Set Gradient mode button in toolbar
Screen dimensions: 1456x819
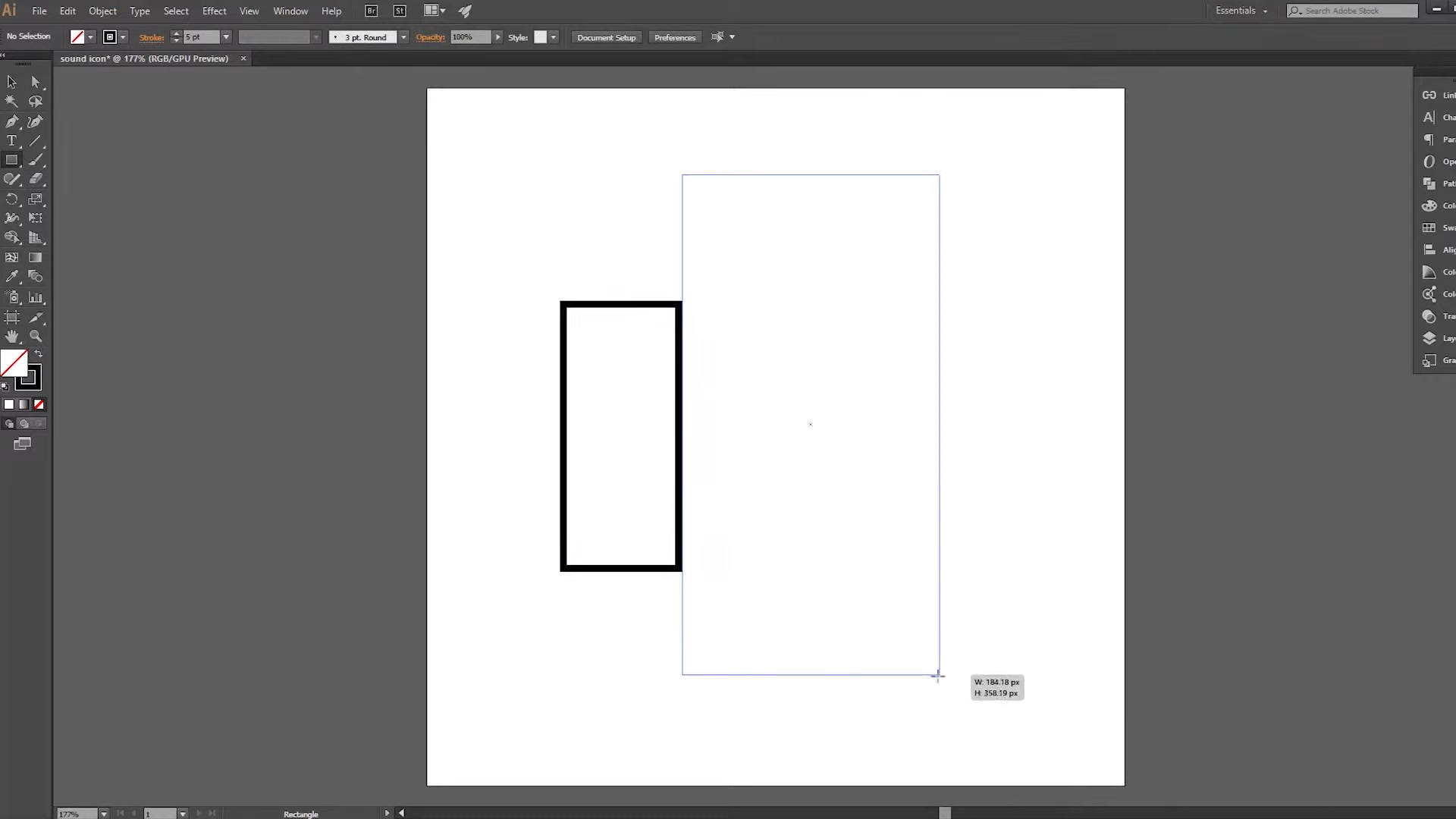[24, 405]
